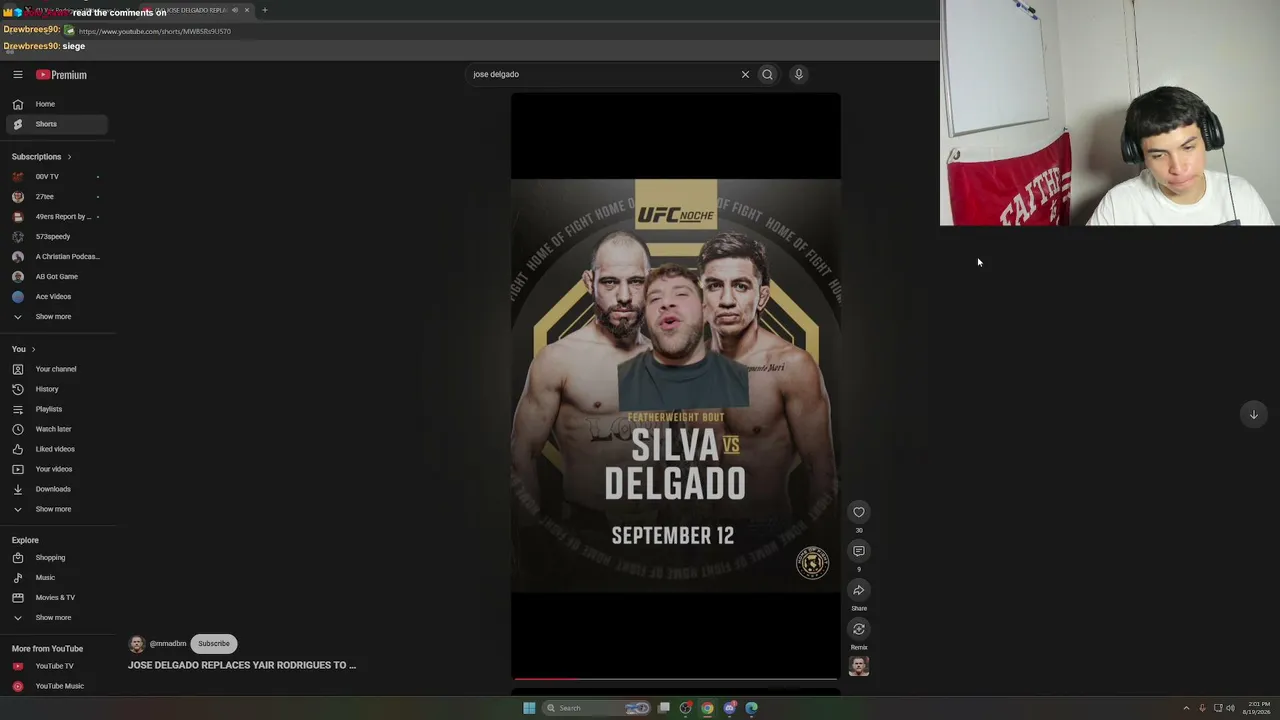Expand the You section chevron

[x=33, y=349]
